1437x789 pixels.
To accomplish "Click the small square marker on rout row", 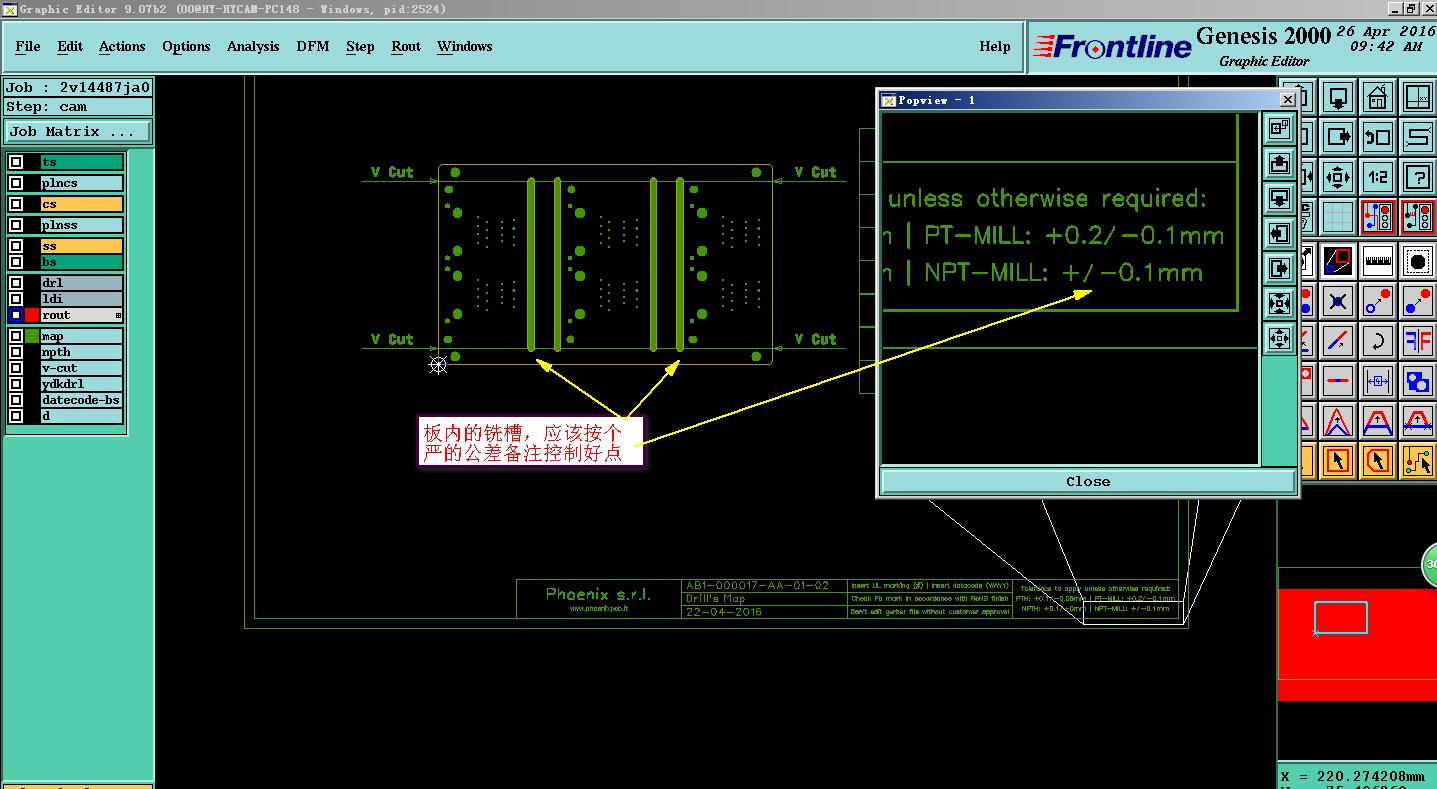I will click(x=118, y=316).
